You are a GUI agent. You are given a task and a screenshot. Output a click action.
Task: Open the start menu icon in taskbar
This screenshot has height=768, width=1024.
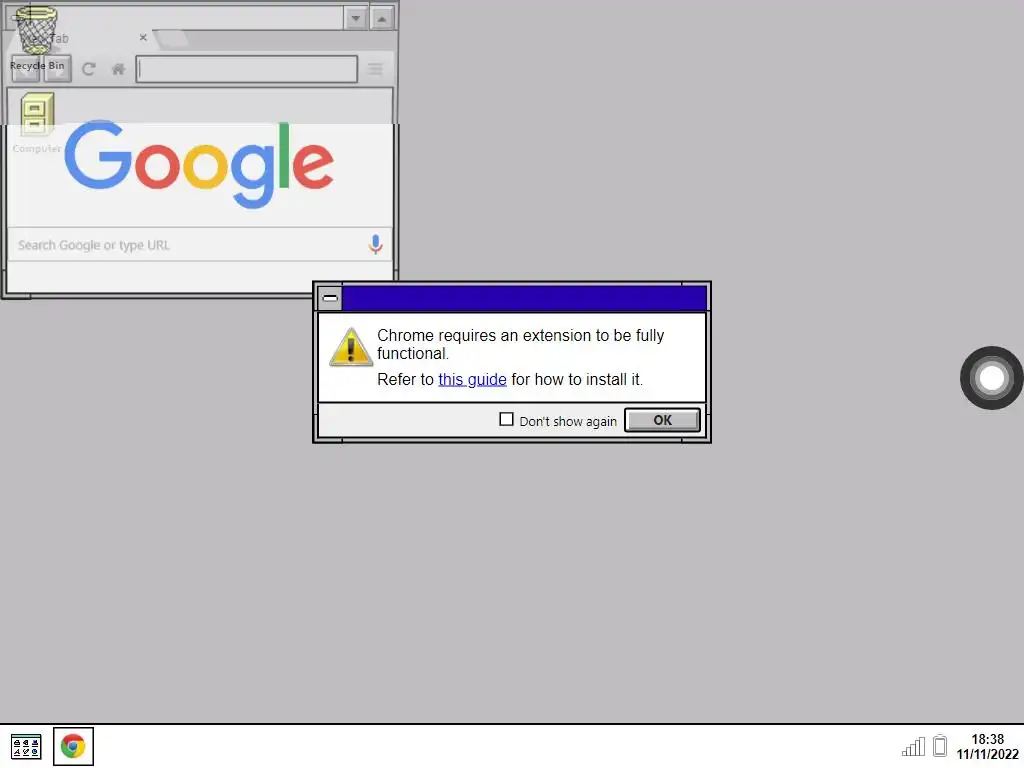click(x=26, y=746)
